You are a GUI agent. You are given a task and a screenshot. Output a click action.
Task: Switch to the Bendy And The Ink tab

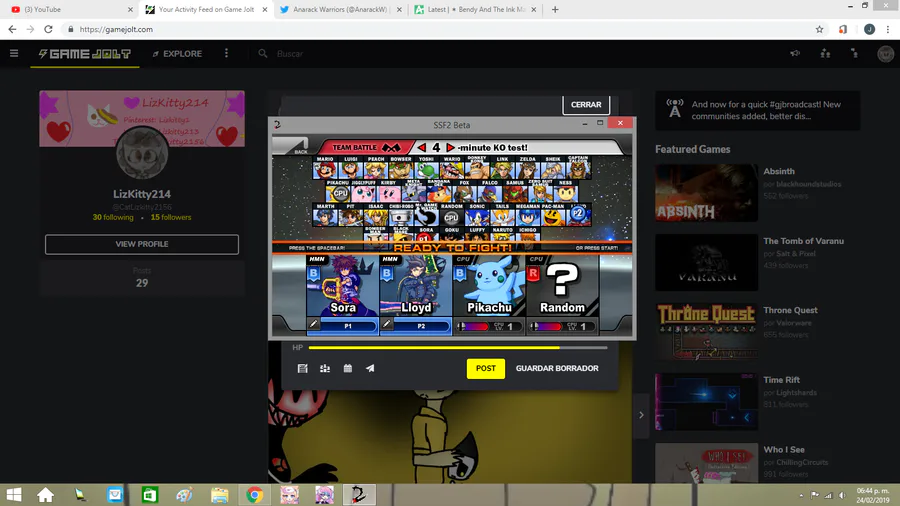coord(476,9)
